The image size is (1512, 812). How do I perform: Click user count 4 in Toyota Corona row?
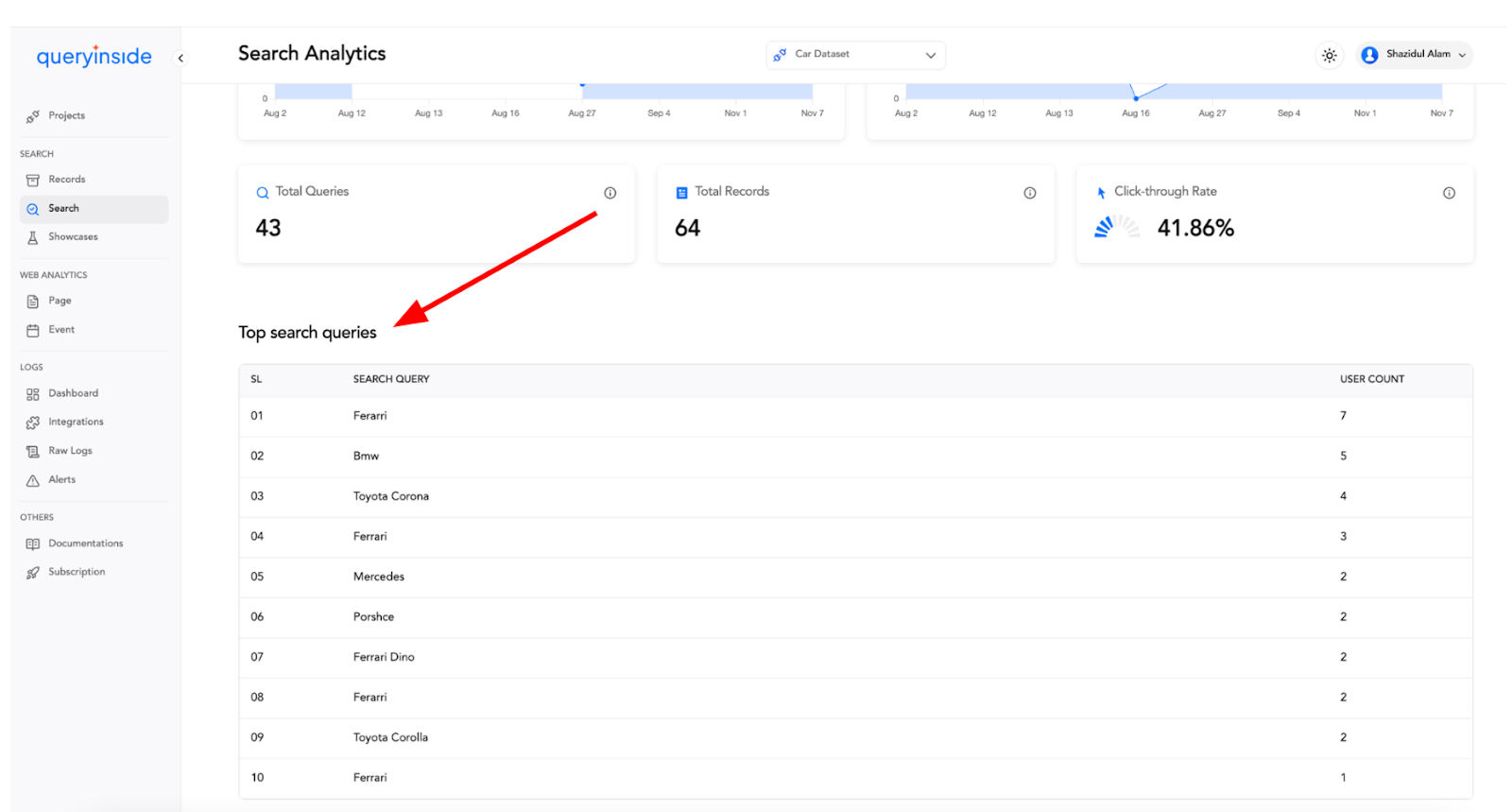(1343, 496)
